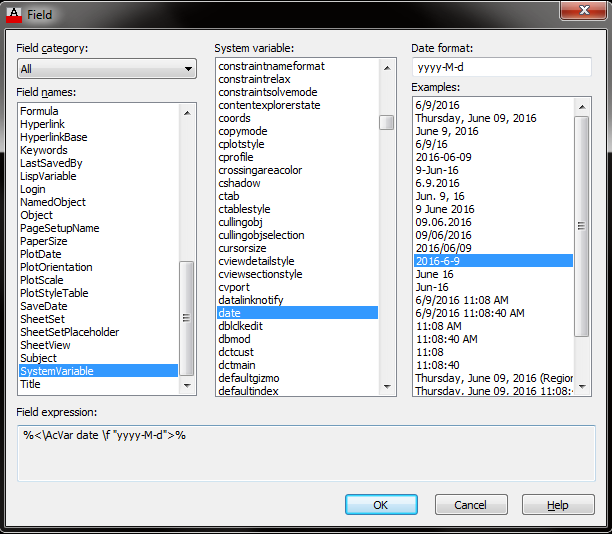The image size is (612, 534).
Task: Click the Examples list scrollbar thumb
Action: [x=582, y=226]
